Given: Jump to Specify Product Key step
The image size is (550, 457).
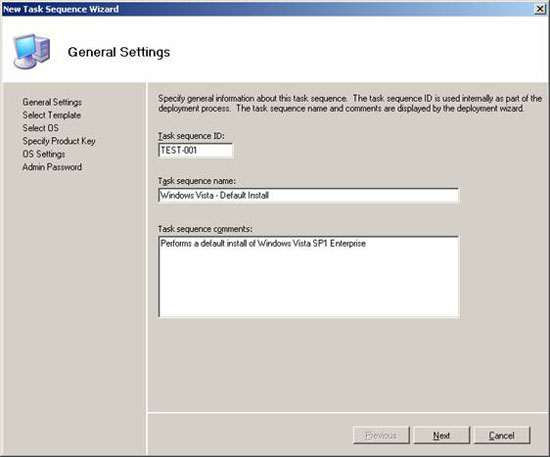Looking at the screenshot, I should (x=59, y=141).
